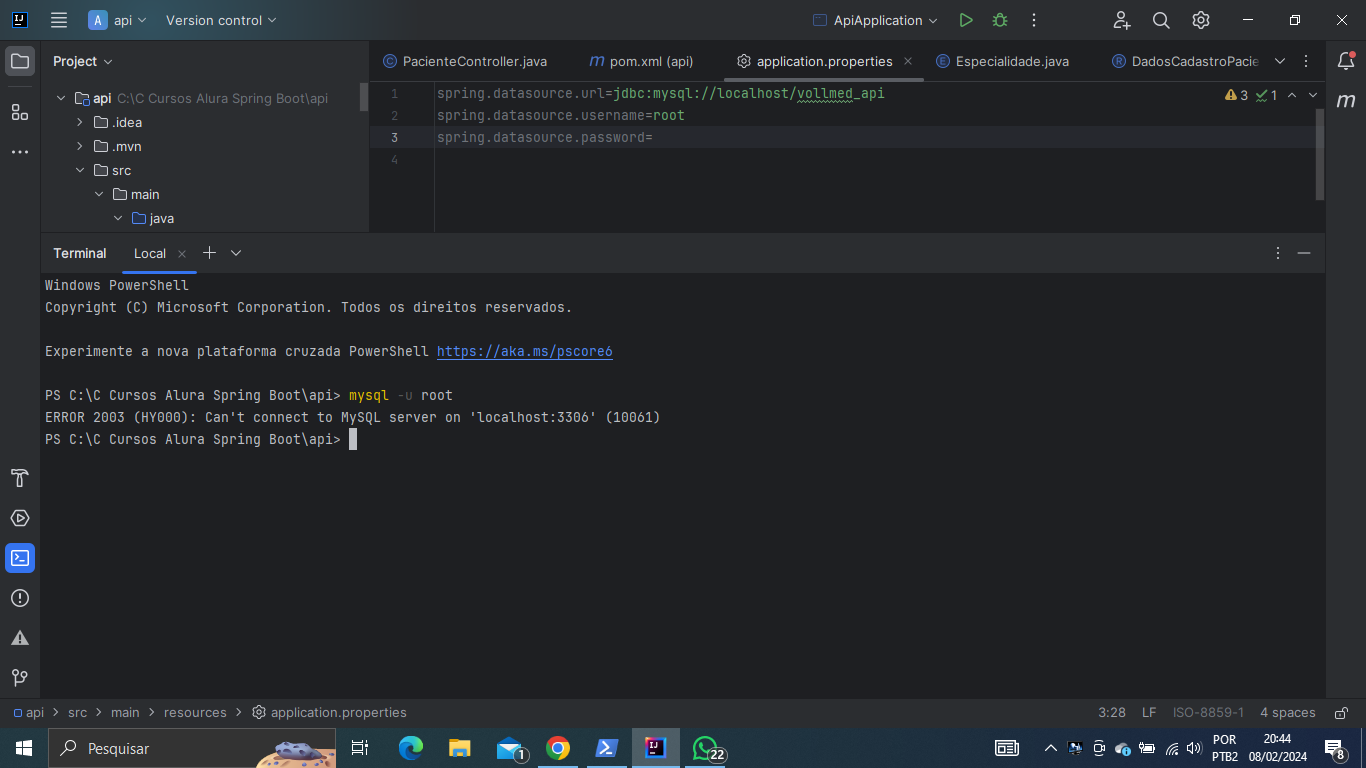Open the Notifications bell
1366x768 pixels.
coord(1346,61)
